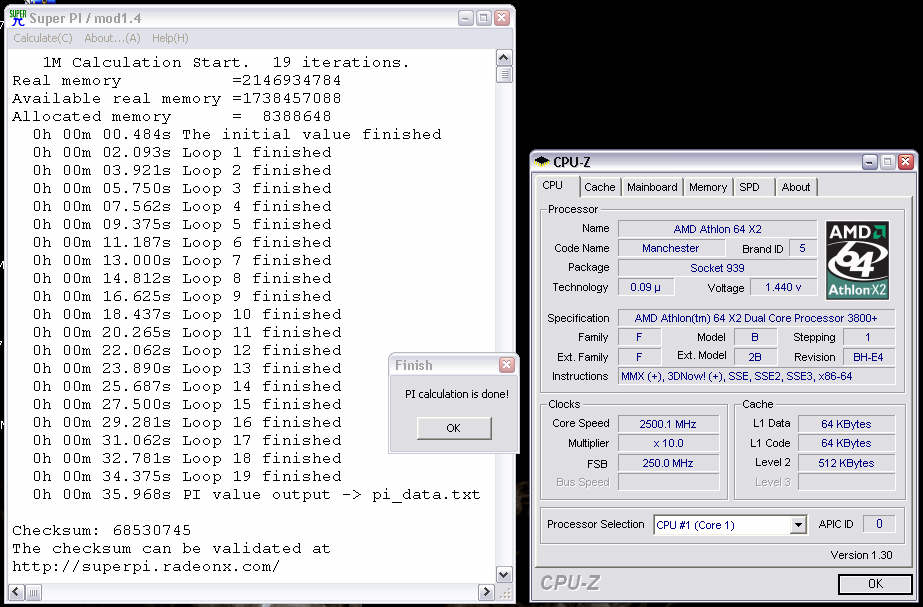Open the Calculate(C) menu in Super PI

[x=42, y=38]
